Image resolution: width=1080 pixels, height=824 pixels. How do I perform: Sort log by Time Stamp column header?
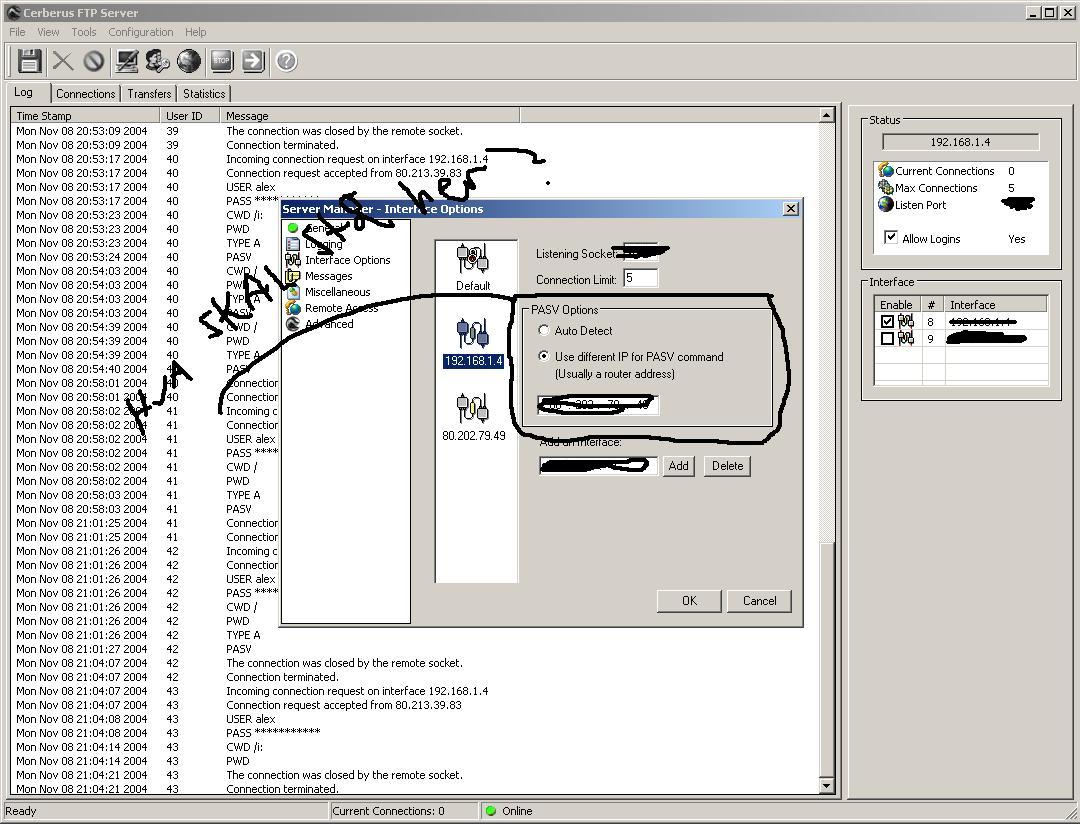point(85,116)
